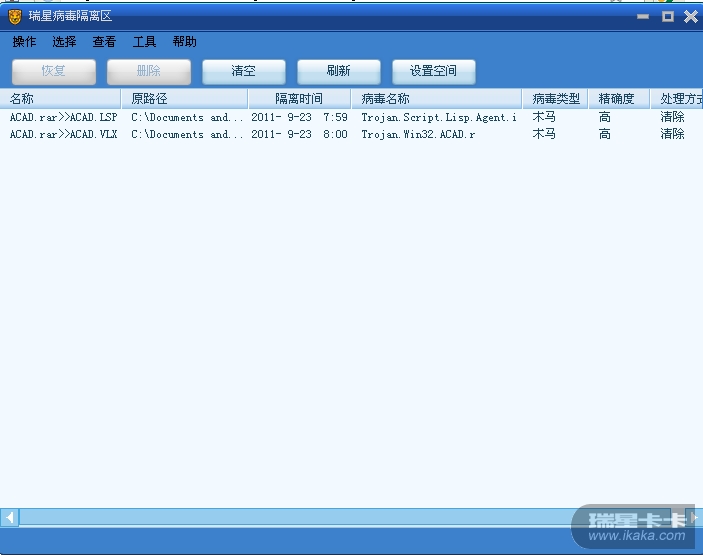The image size is (703, 555).
Task: Open the 帮助 menu
Action: coord(184,42)
